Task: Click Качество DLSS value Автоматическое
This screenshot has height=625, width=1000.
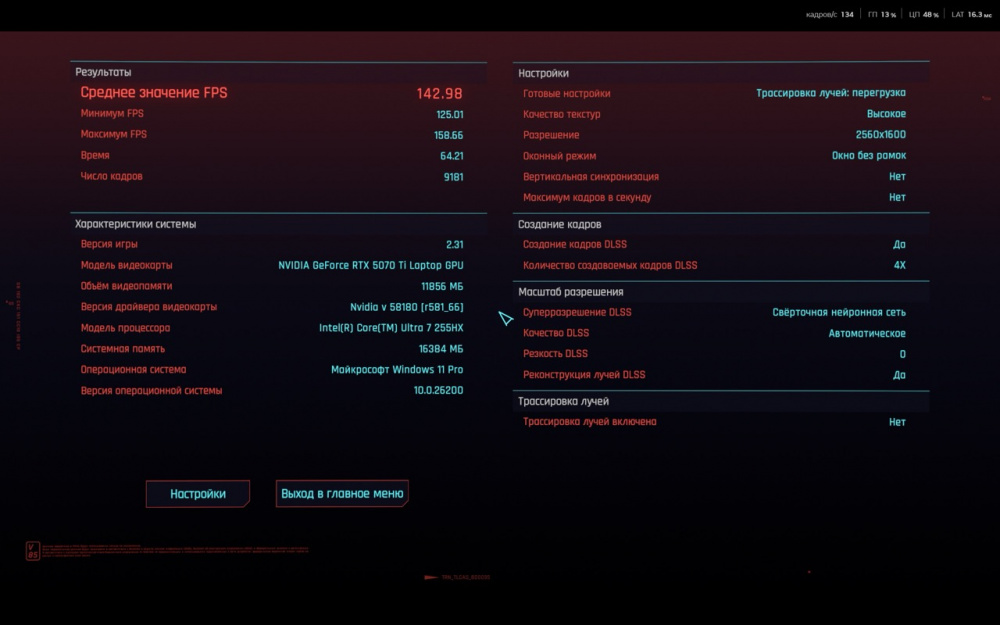Action: click(867, 334)
